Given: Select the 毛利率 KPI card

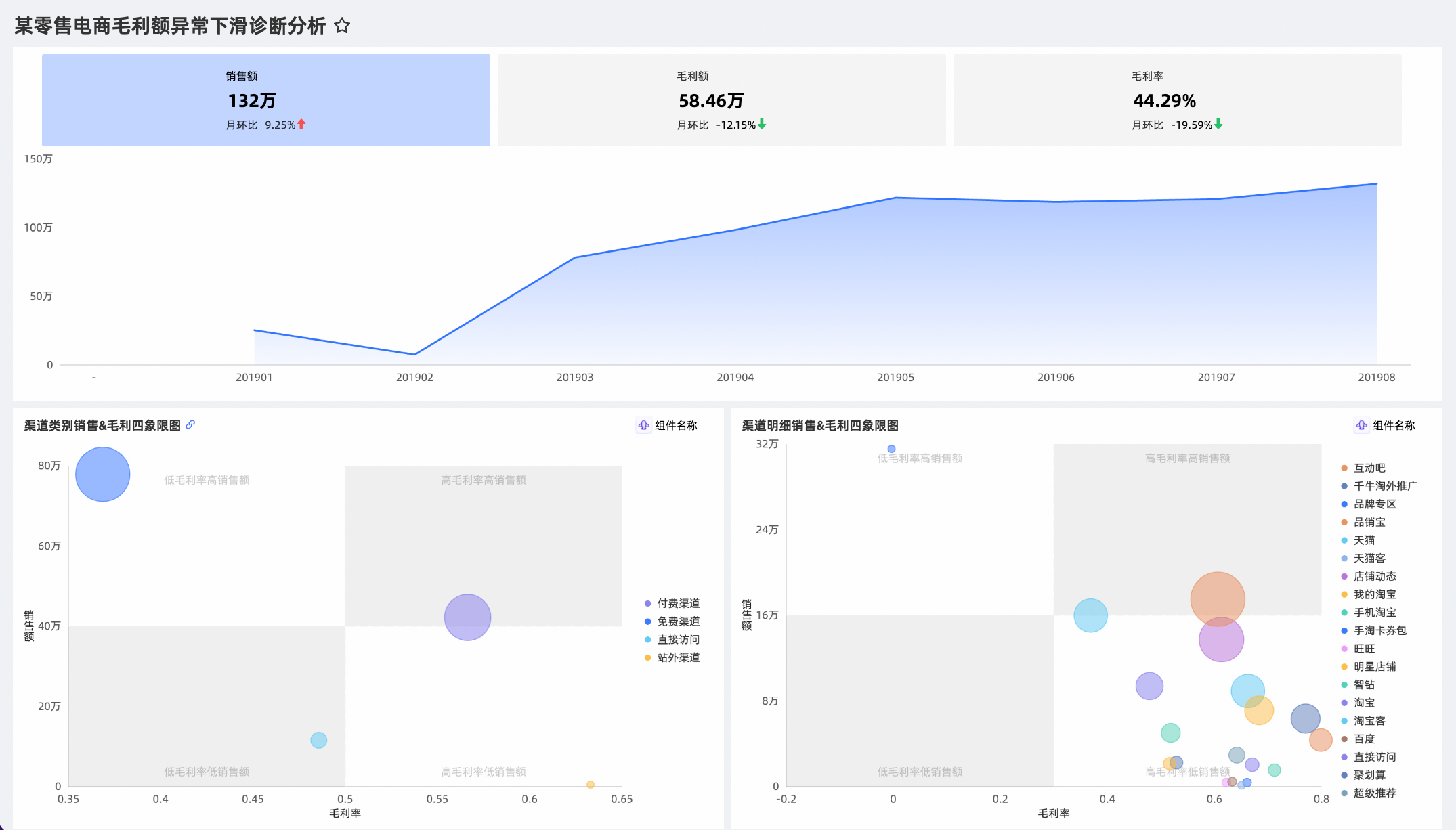Looking at the screenshot, I should tap(1178, 100).
